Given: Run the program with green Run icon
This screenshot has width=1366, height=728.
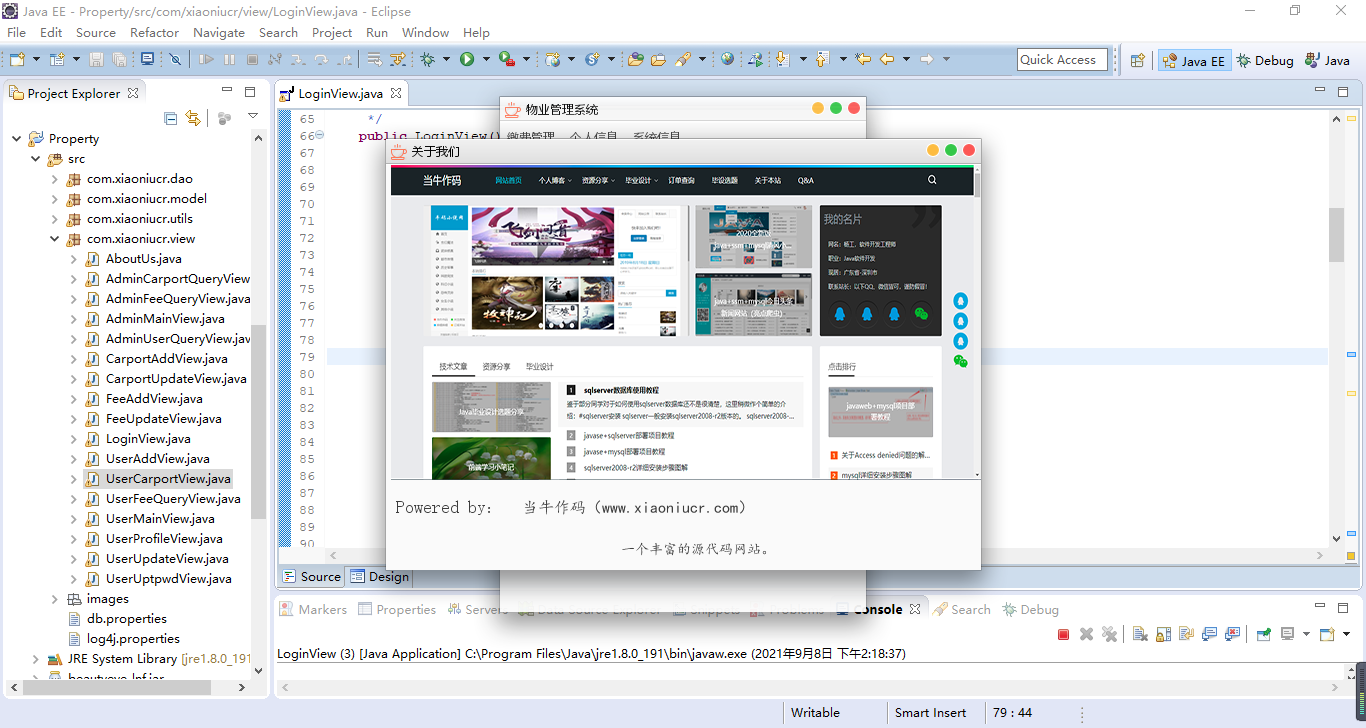Looking at the screenshot, I should (x=467, y=60).
